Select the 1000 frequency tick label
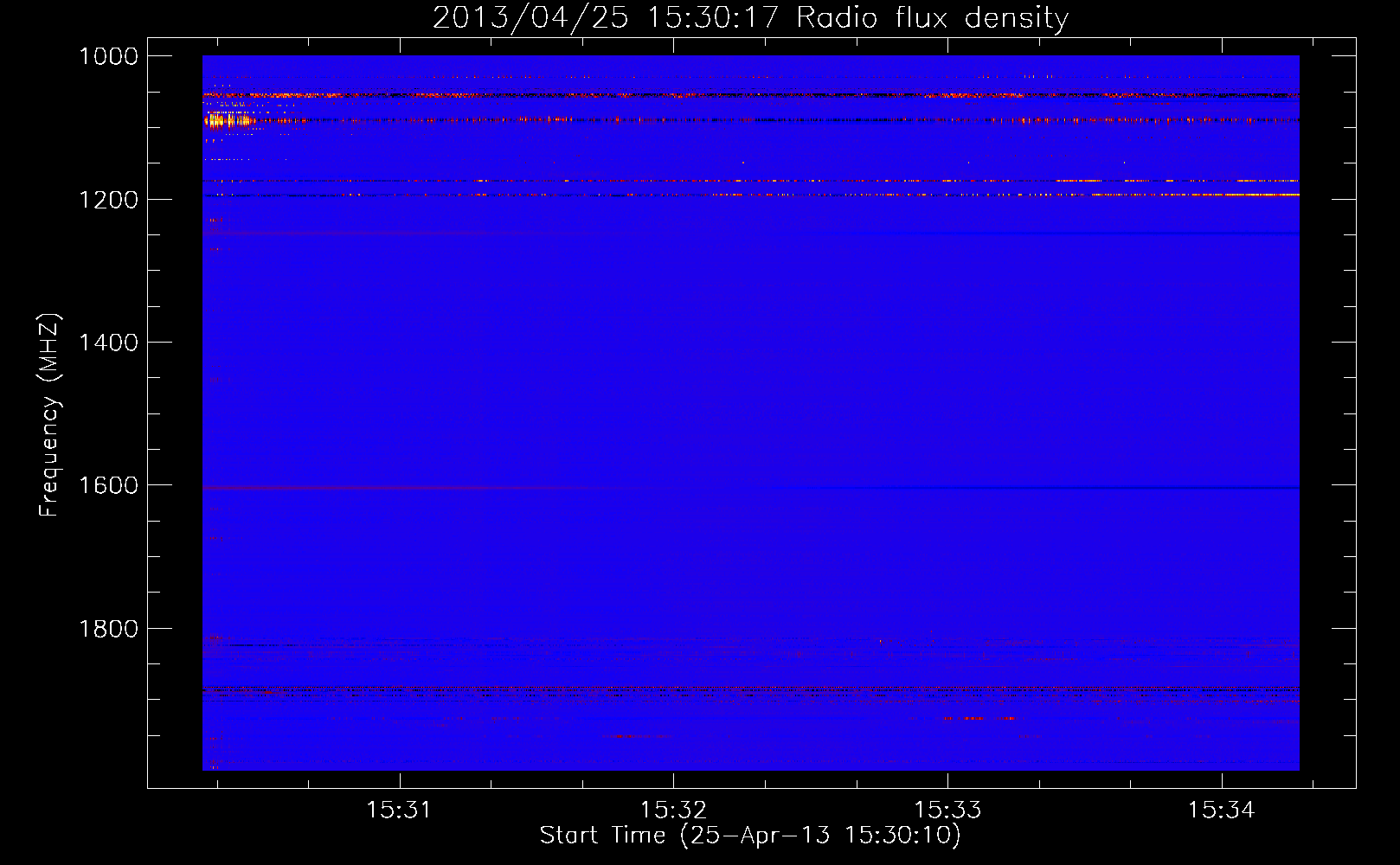This screenshot has width=1400, height=865. (108, 56)
